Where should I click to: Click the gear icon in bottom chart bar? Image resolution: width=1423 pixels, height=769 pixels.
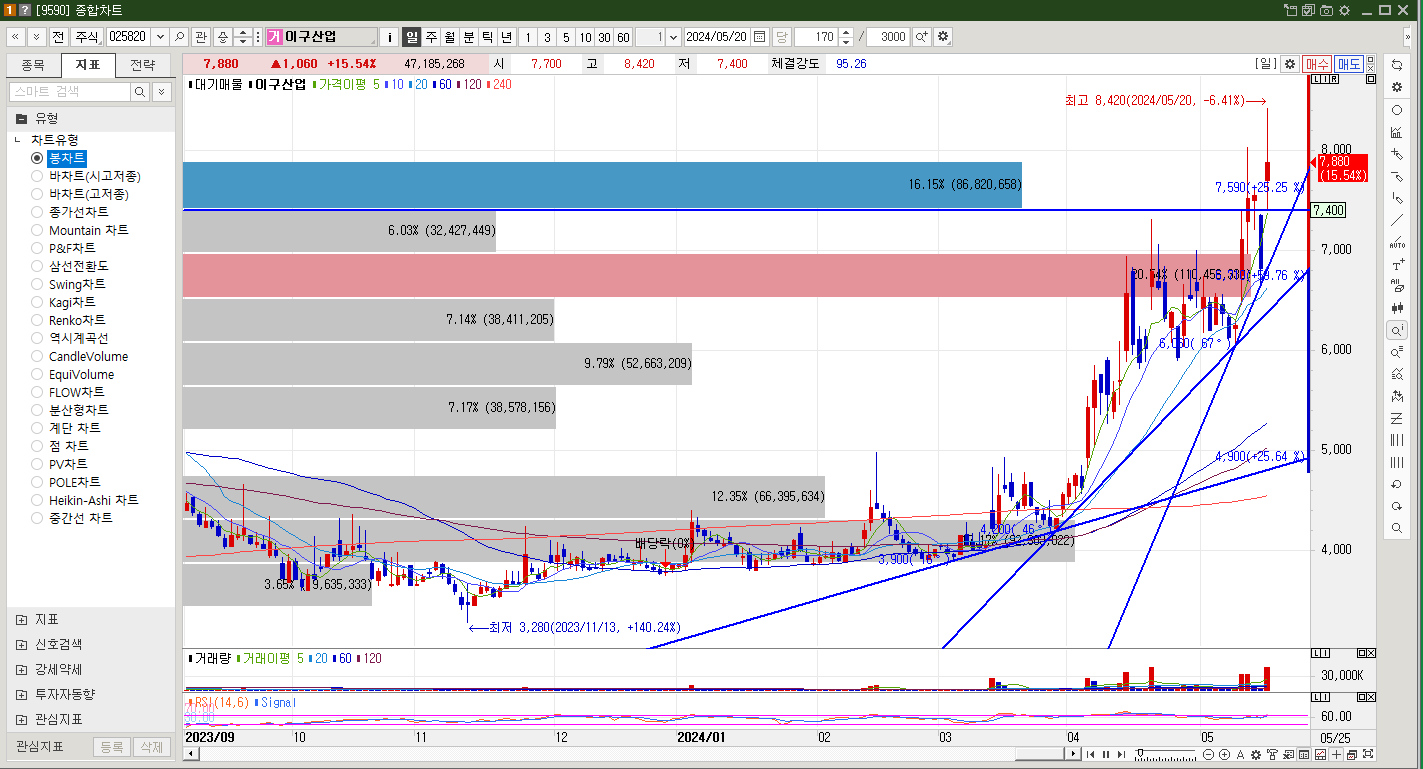coord(1256,754)
